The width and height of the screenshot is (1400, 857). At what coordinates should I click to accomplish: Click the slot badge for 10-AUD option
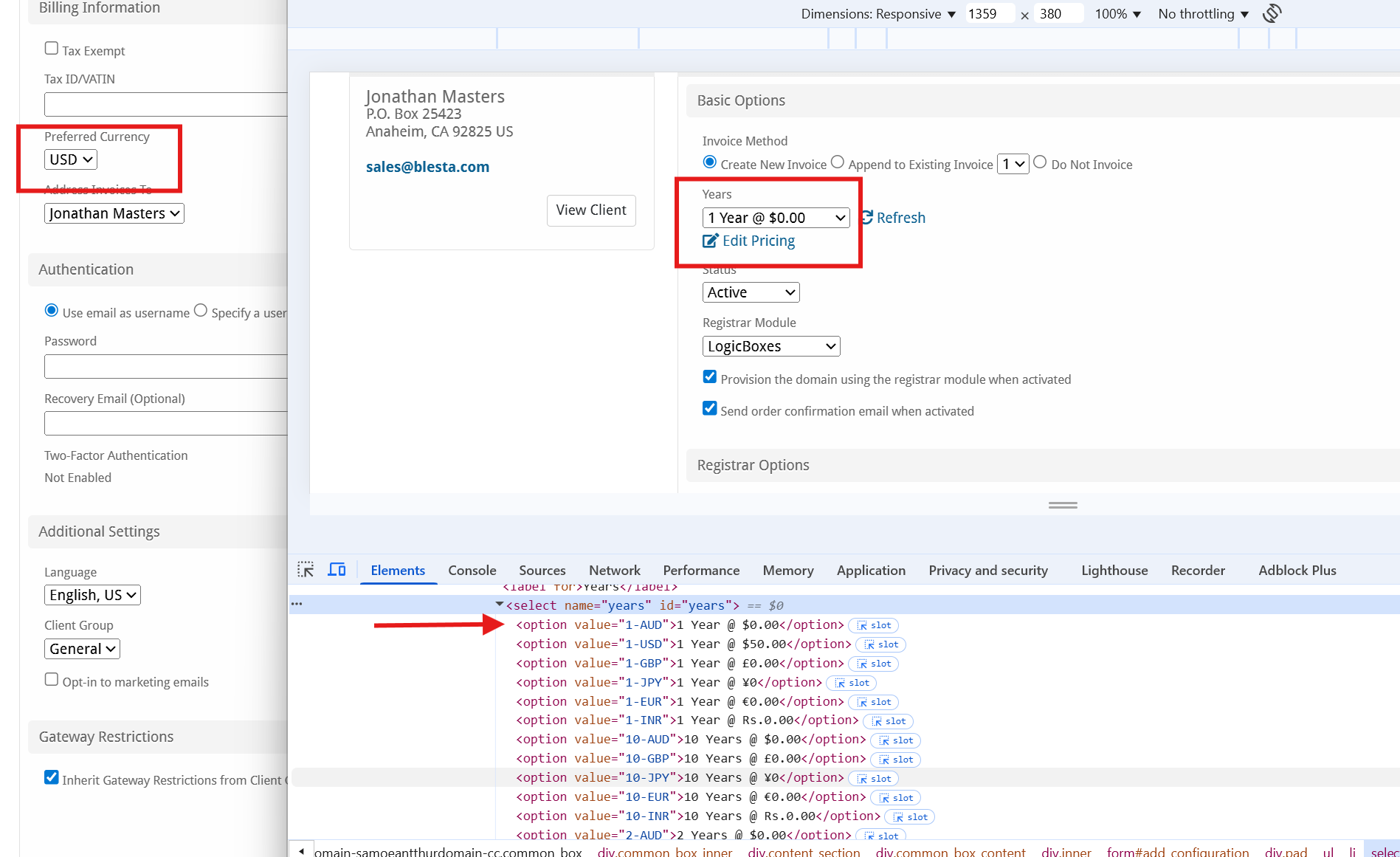[x=895, y=740]
